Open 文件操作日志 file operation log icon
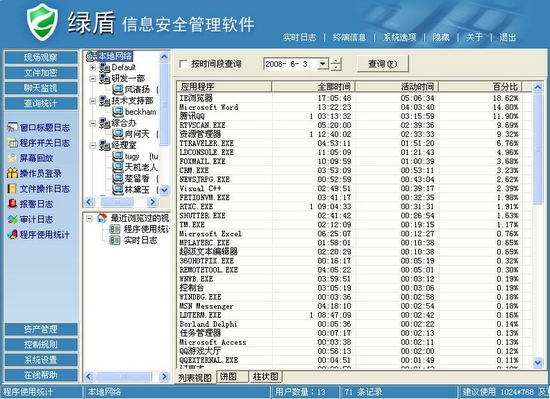The image size is (550, 399). 13,189
